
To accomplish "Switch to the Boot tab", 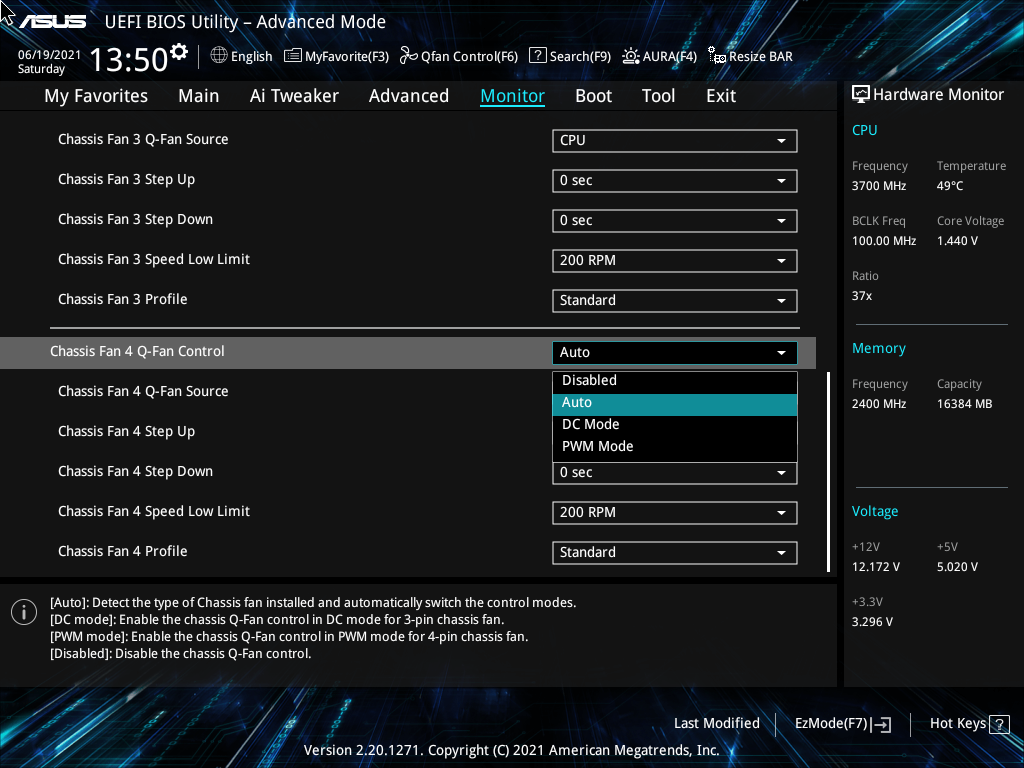I will (593, 95).
